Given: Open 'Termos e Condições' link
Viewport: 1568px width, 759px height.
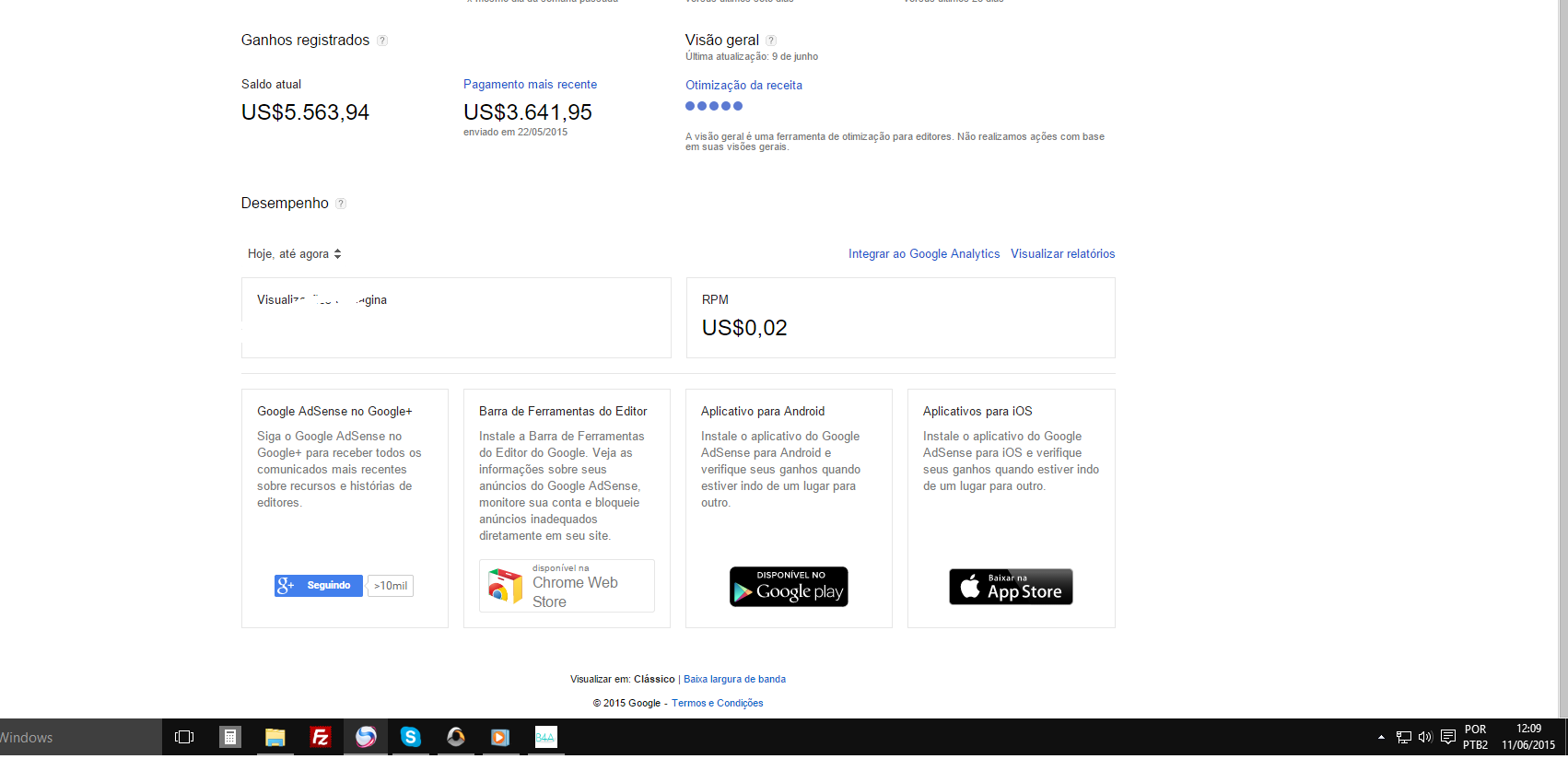Looking at the screenshot, I should [x=718, y=704].
